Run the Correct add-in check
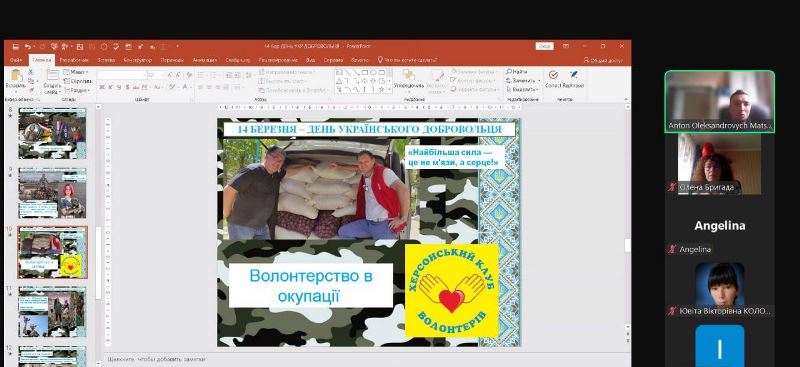The image size is (800, 367). pyautogui.click(x=553, y=79)
